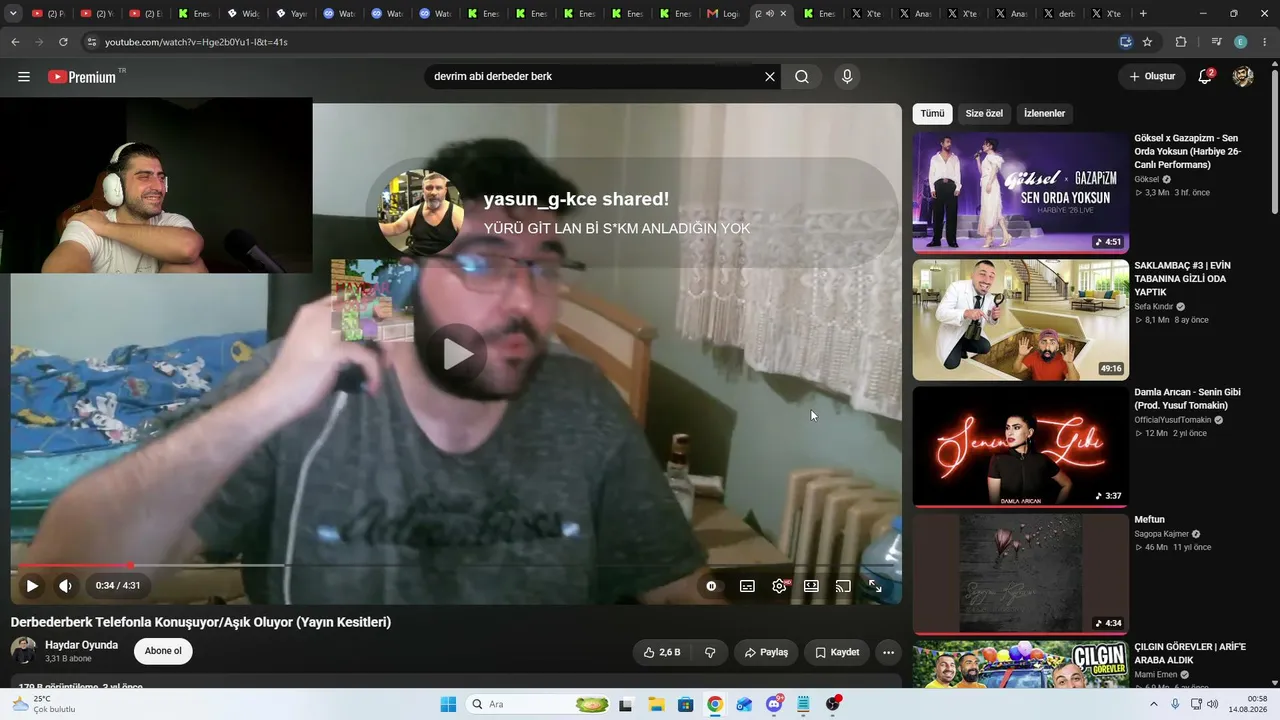Viewport: 1280px width, 720px height.
Task: Open Discord from the taskbar
Action: [x=774, y=704]
